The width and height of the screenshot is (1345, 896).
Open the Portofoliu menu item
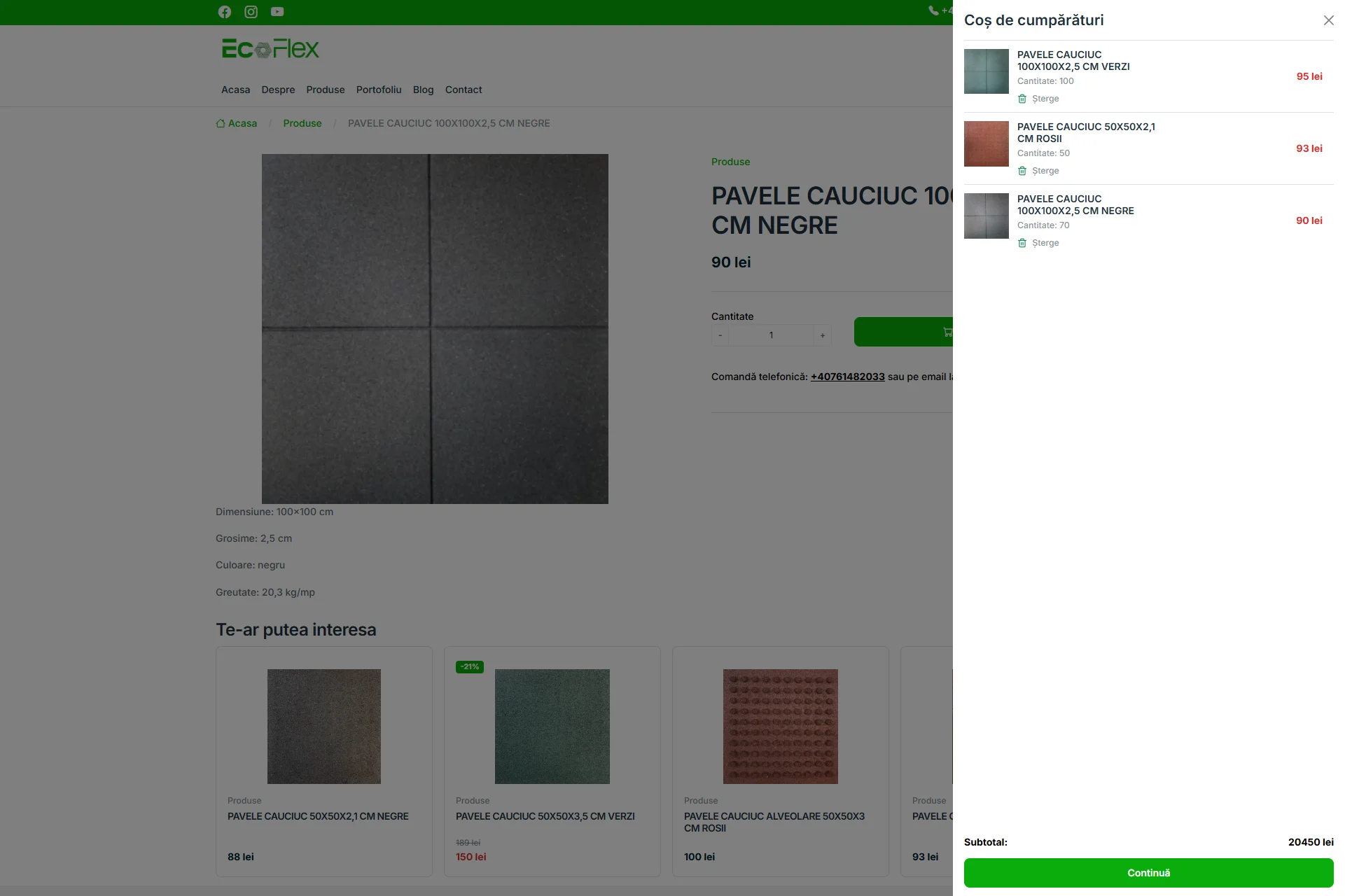[378, 90]
